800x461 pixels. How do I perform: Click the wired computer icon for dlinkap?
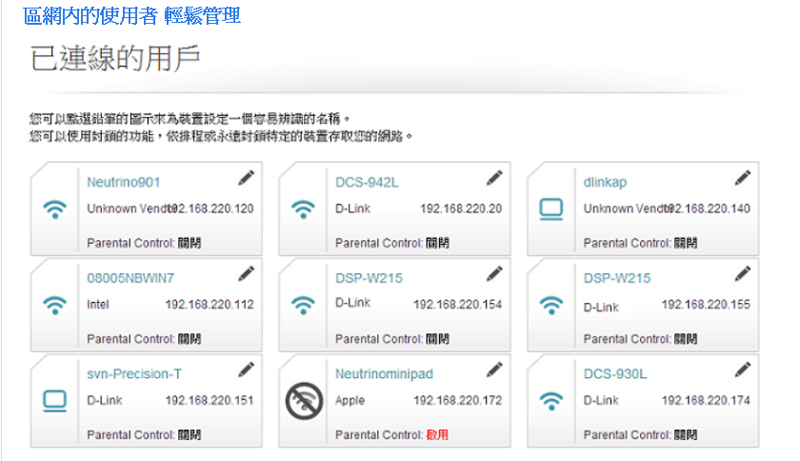click(x=552, y=209)
